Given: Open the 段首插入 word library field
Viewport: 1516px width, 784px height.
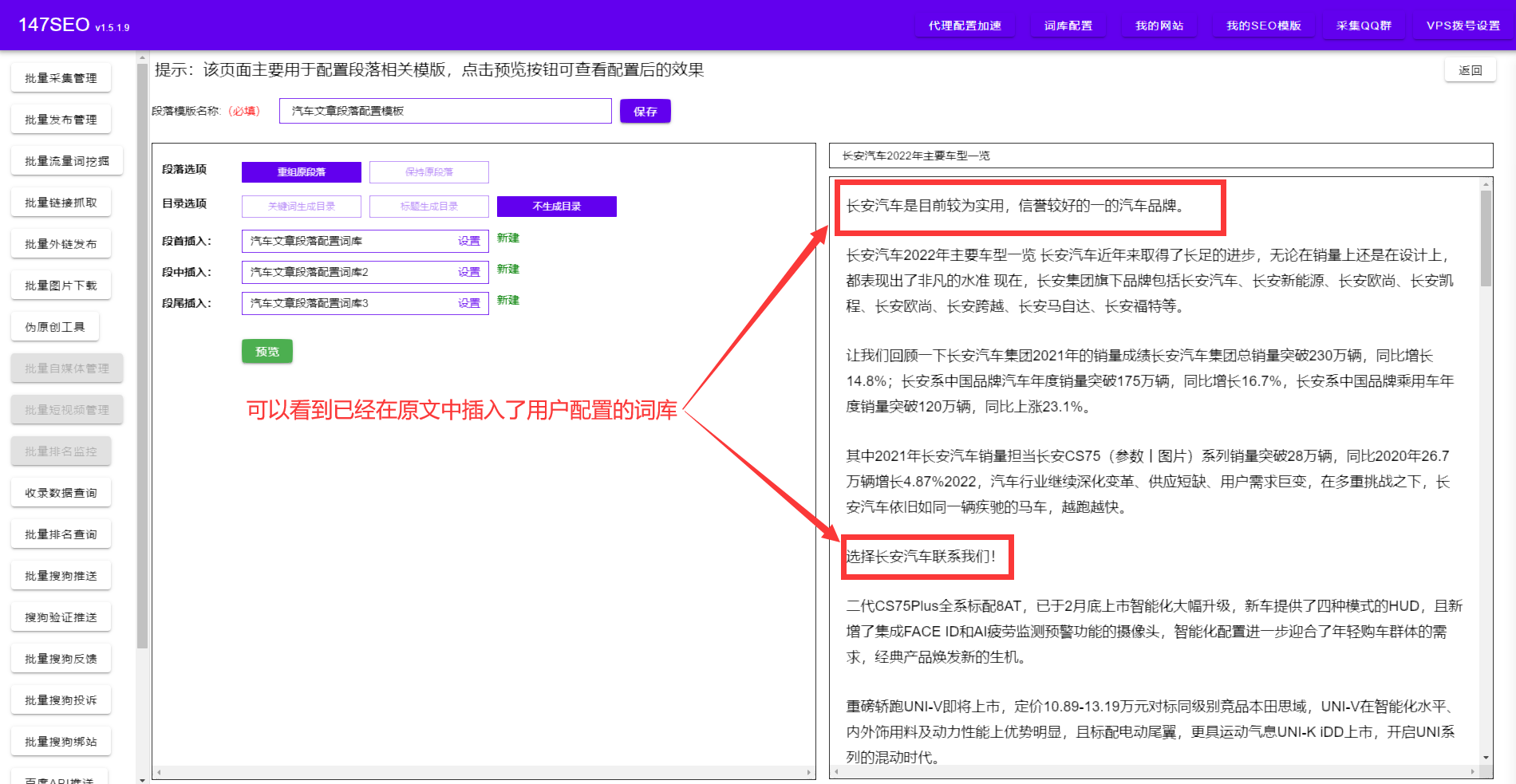Looking at the screenshot, I should [x=365, y=241].
